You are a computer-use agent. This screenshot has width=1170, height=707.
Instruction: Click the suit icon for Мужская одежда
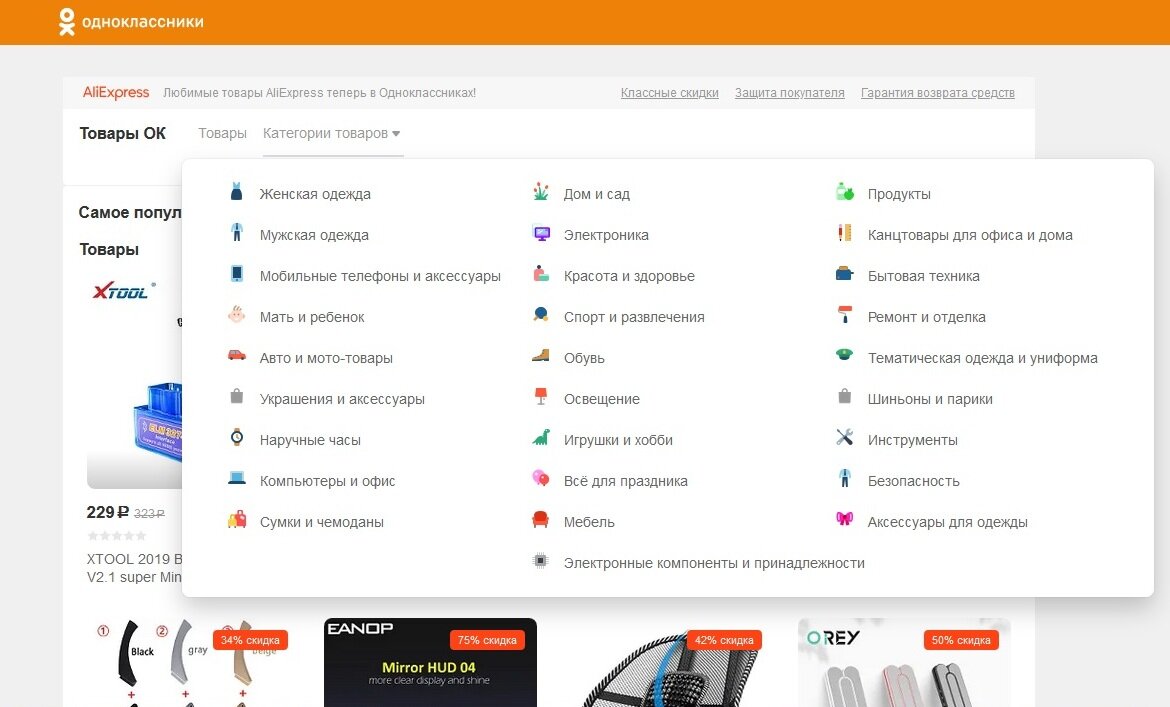(237, 233)
